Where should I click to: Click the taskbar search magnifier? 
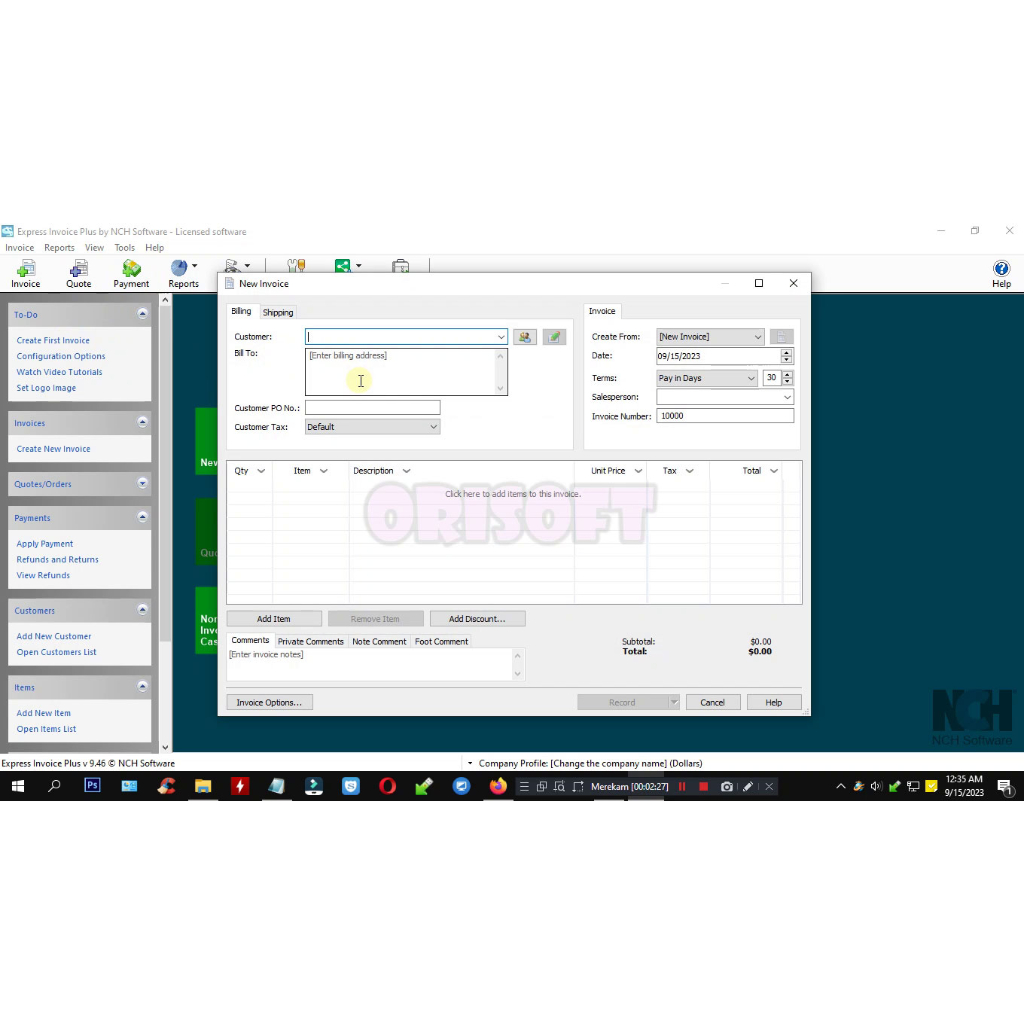point(54,786)
